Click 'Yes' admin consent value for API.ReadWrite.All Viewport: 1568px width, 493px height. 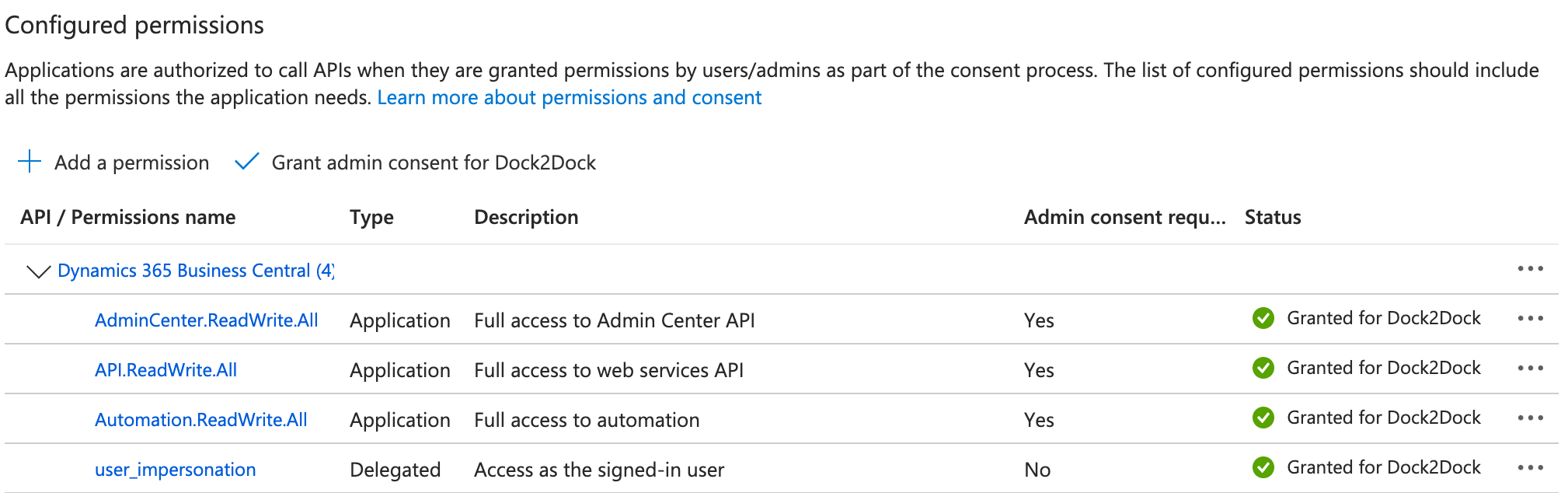click(x=1039, y=370)
